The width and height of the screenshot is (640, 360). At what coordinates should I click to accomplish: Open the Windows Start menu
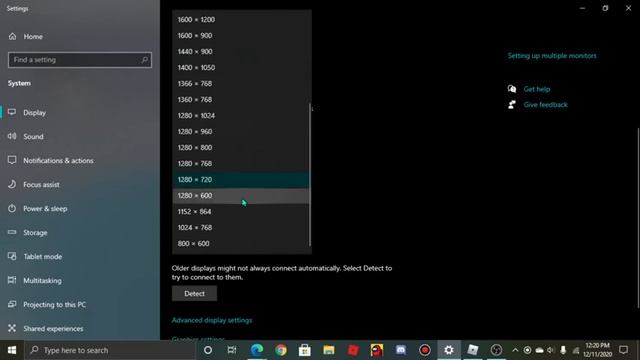(x=12, y=350)
